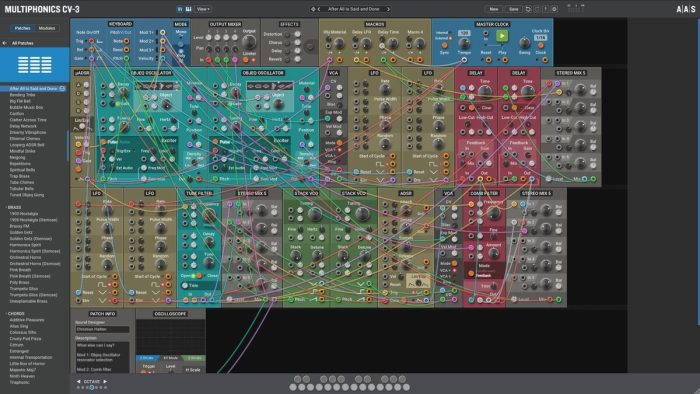Screen dimensions: 700x394
Task: Select previous patch with left chevron
Action: coord(319,9)
